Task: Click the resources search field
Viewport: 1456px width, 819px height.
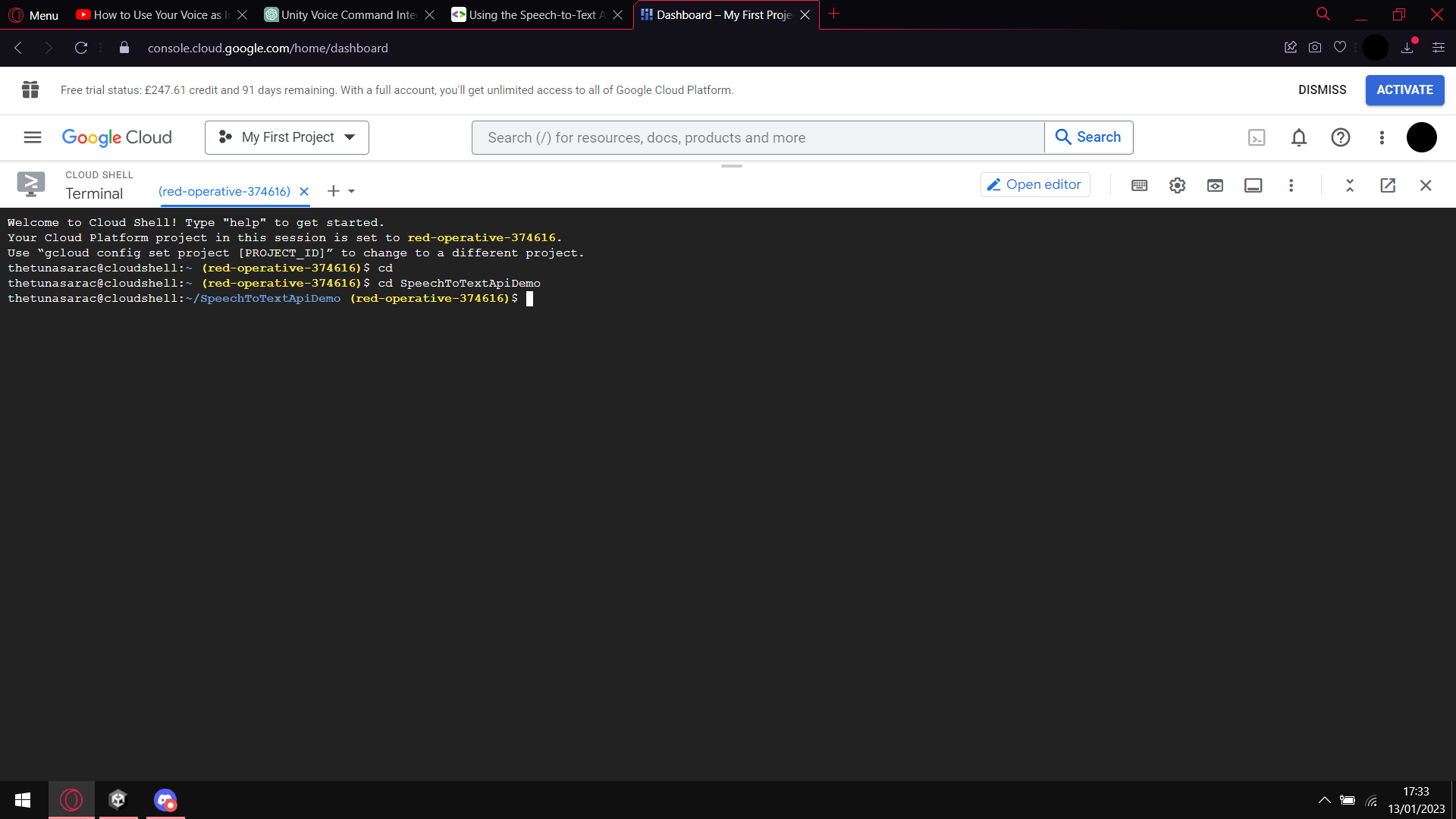Action: [757, 137]
